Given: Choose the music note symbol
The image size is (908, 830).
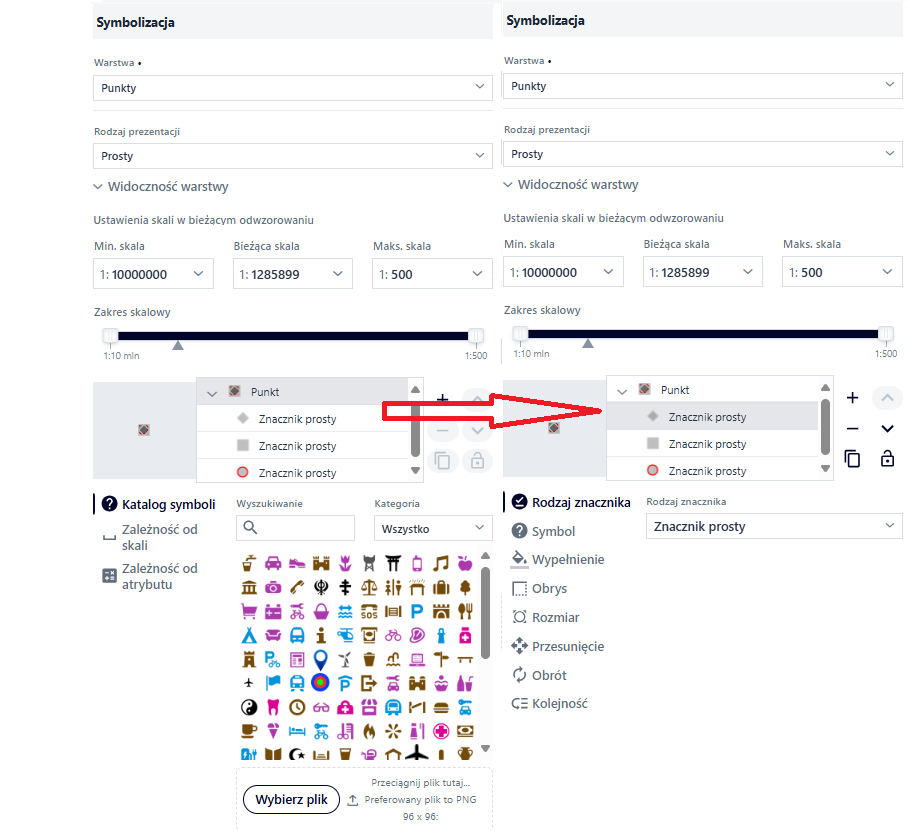Looking at the screenshot, I should tap(441, 563).
